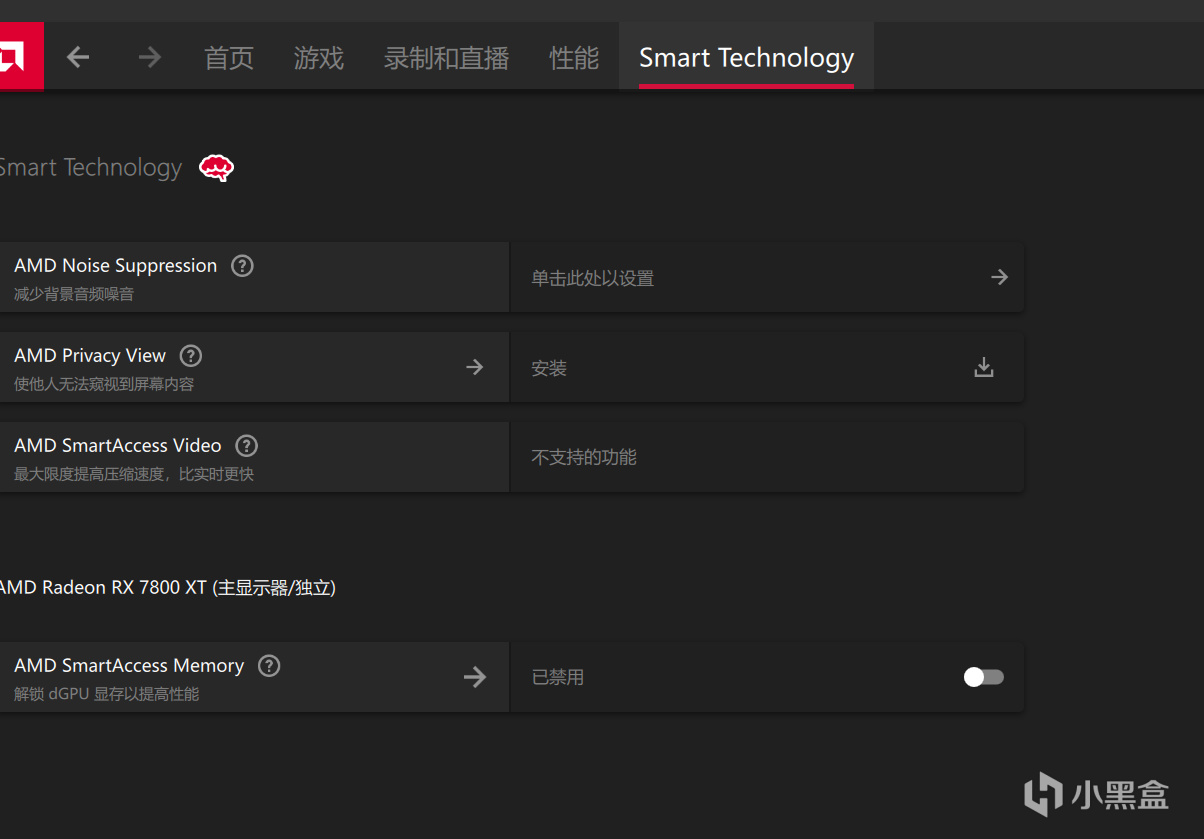The image size is (1204, 839).
Task: Open help for AMD Noise Suppression
Action: [242, 266]
